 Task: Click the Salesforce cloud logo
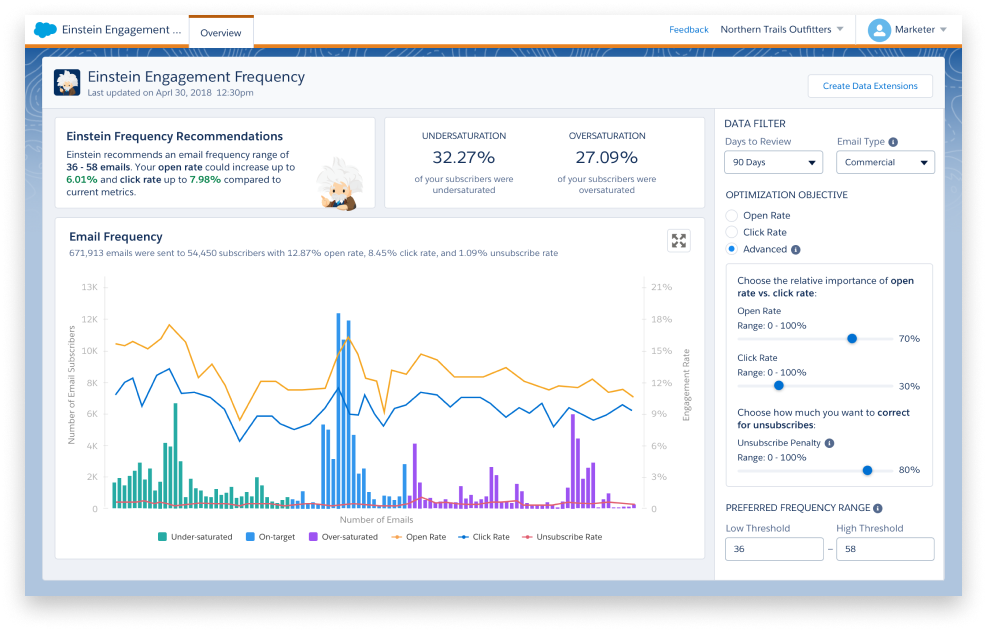[45, 30]
